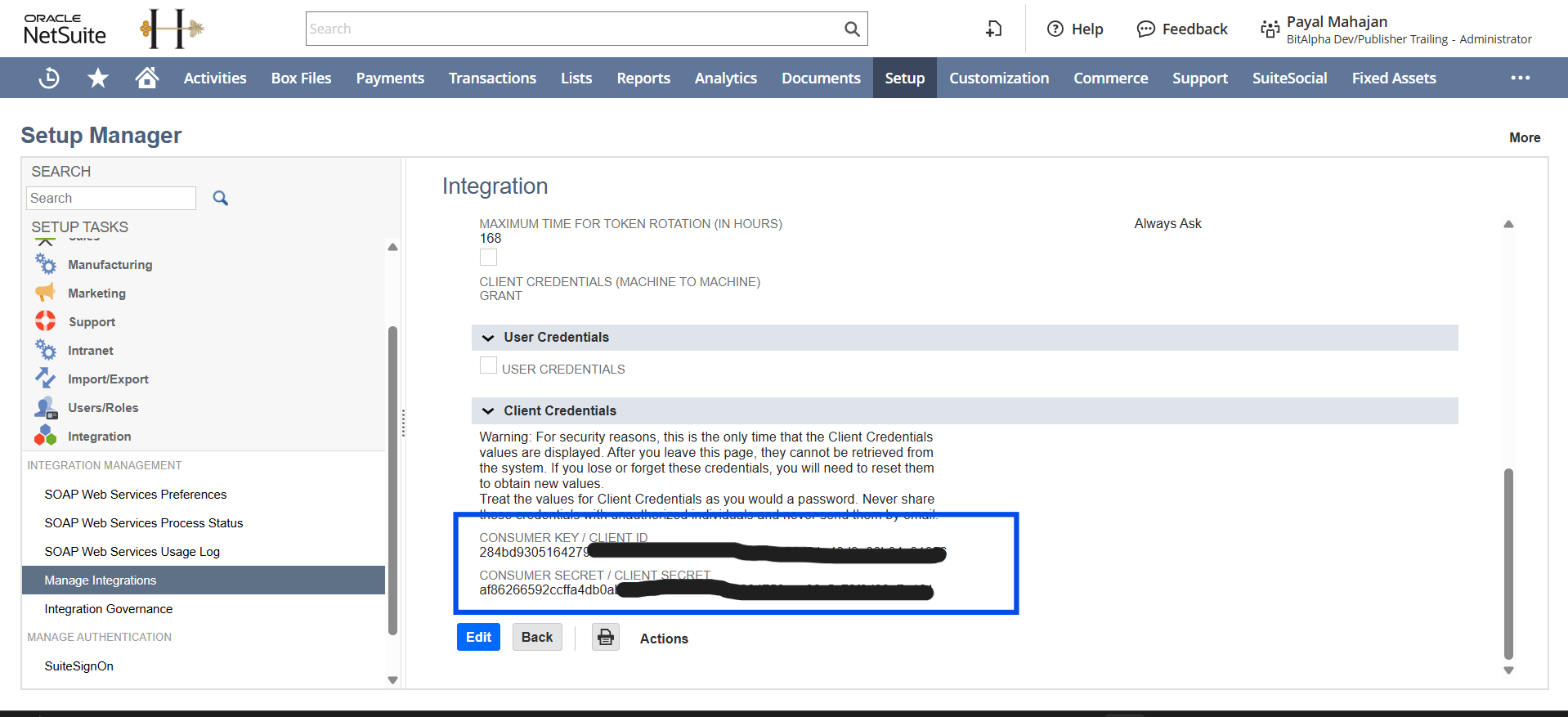The image size is (1568, 717).
Task: Click the Oracle NetSuite logo
Action: coord(65,29)
